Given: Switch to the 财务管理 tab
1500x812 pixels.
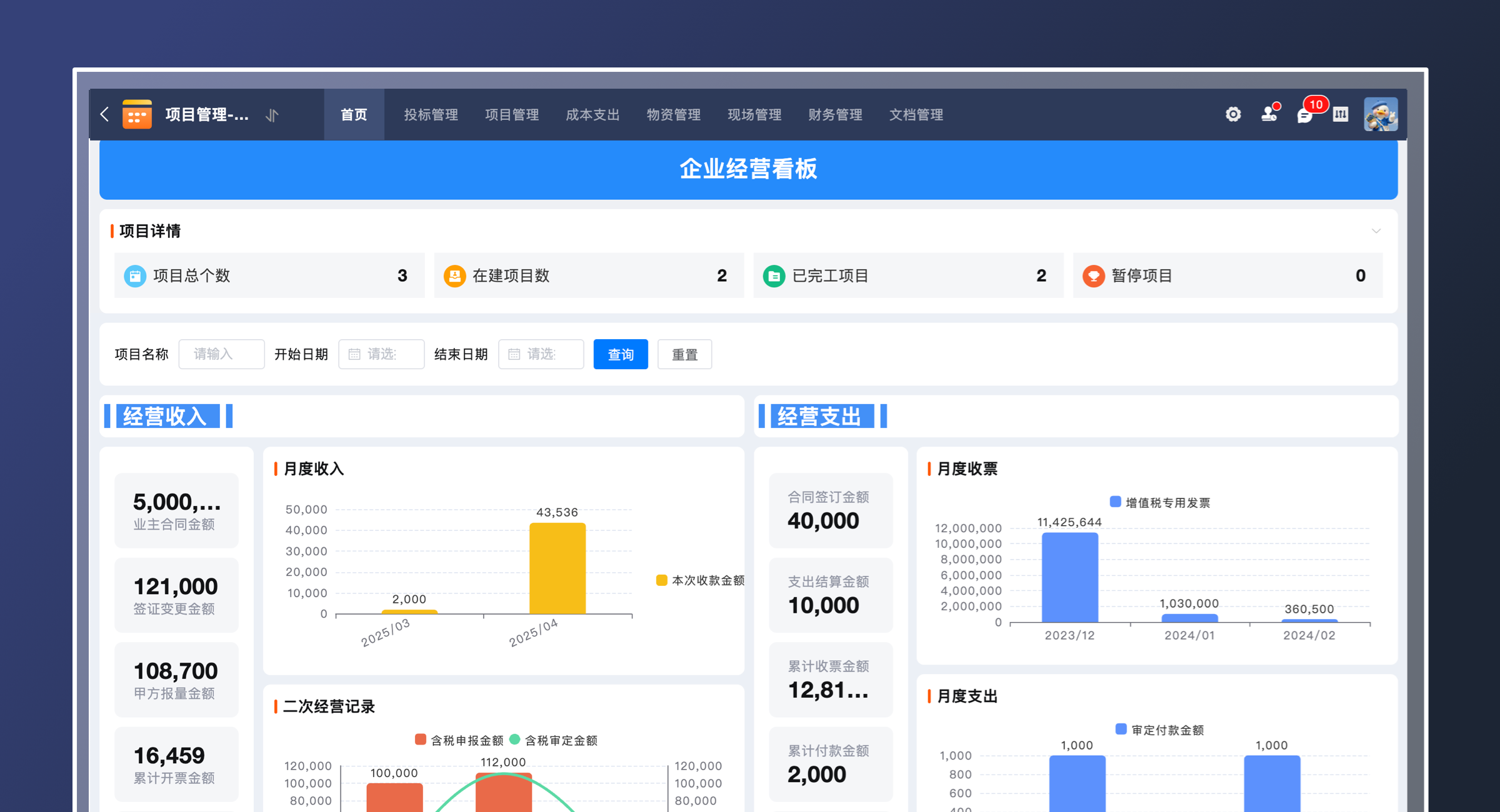Looking at the screenshot, I should click(x=835, y=115).
